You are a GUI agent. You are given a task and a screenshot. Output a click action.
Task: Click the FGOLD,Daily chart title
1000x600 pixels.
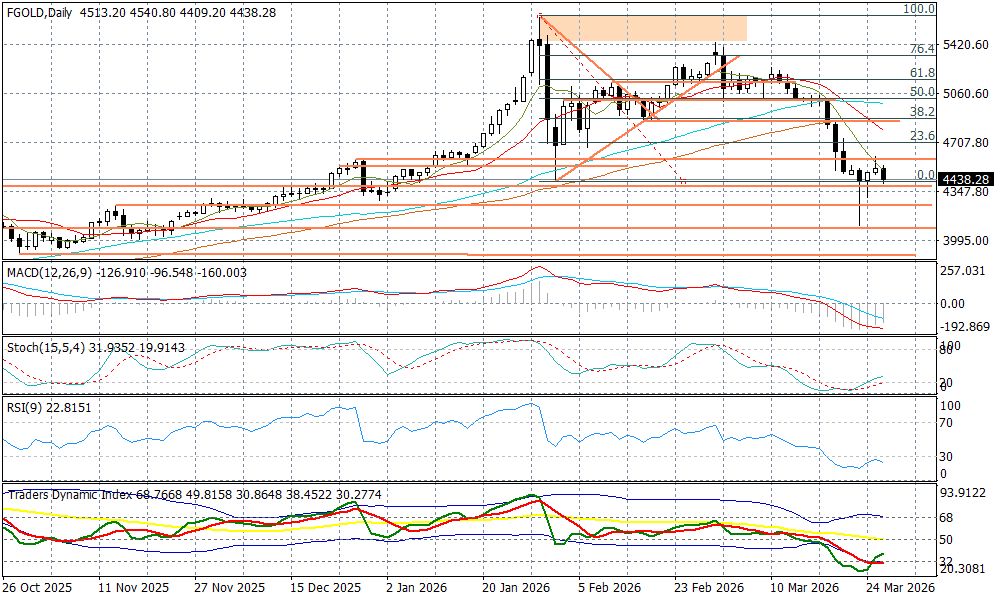45,12
